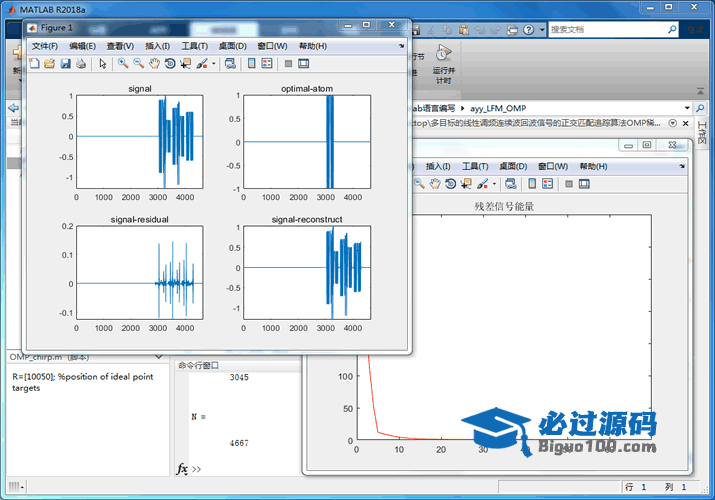Insert Colorbar via Figure 1 toolbar icon
Image resolution: width=715 pixels, height=500 pixels.
point(251,64)
